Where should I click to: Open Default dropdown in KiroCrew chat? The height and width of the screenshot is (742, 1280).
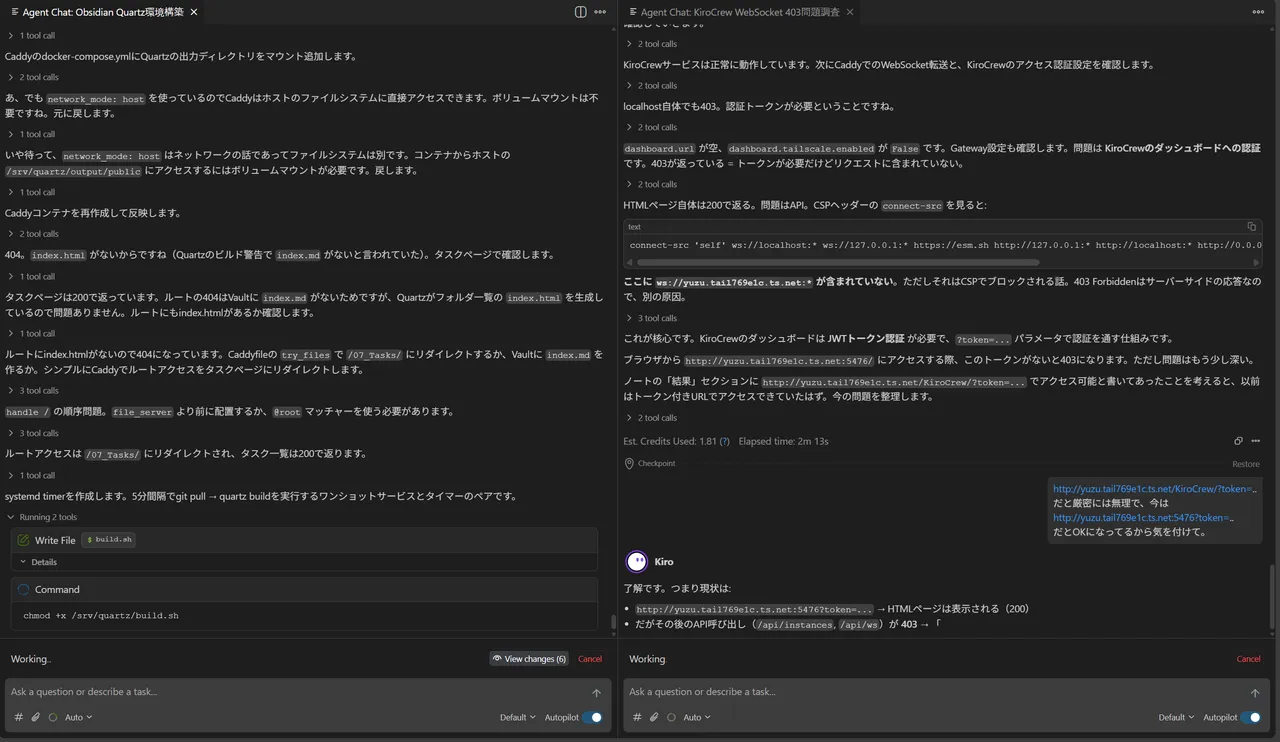click(x=1176, y=717)
